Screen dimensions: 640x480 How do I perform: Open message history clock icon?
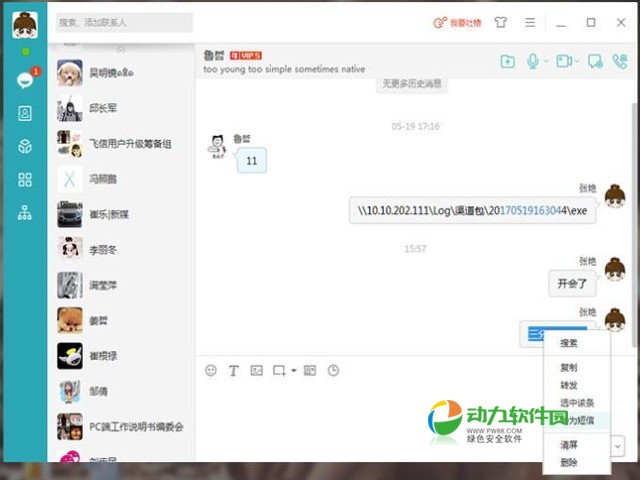point(333,370)
